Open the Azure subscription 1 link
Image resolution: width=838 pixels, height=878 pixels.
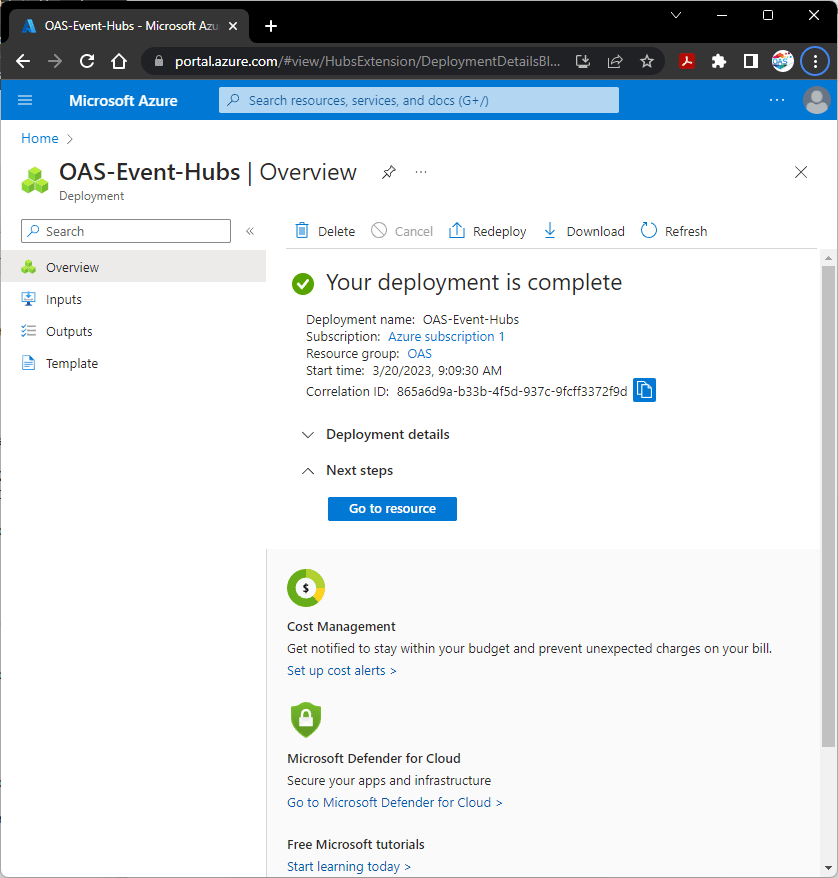coord(446,336)
